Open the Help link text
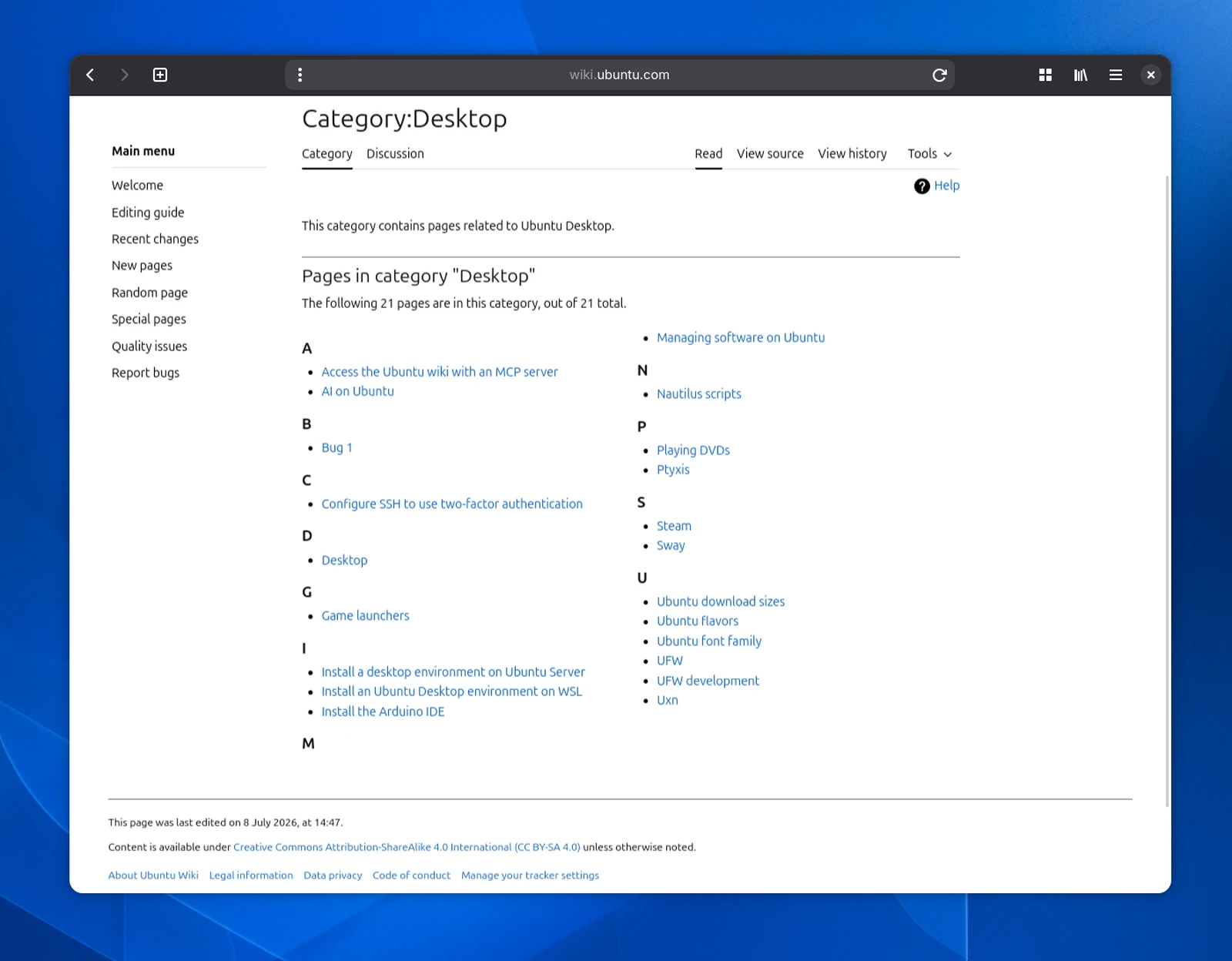 946,186
